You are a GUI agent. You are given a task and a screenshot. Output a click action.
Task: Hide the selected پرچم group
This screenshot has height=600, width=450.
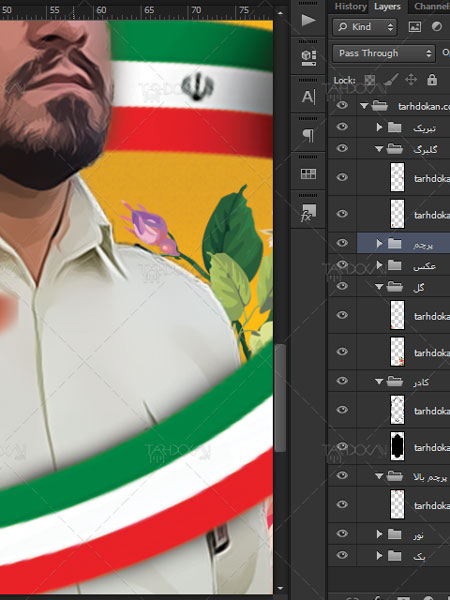point(342,243)
